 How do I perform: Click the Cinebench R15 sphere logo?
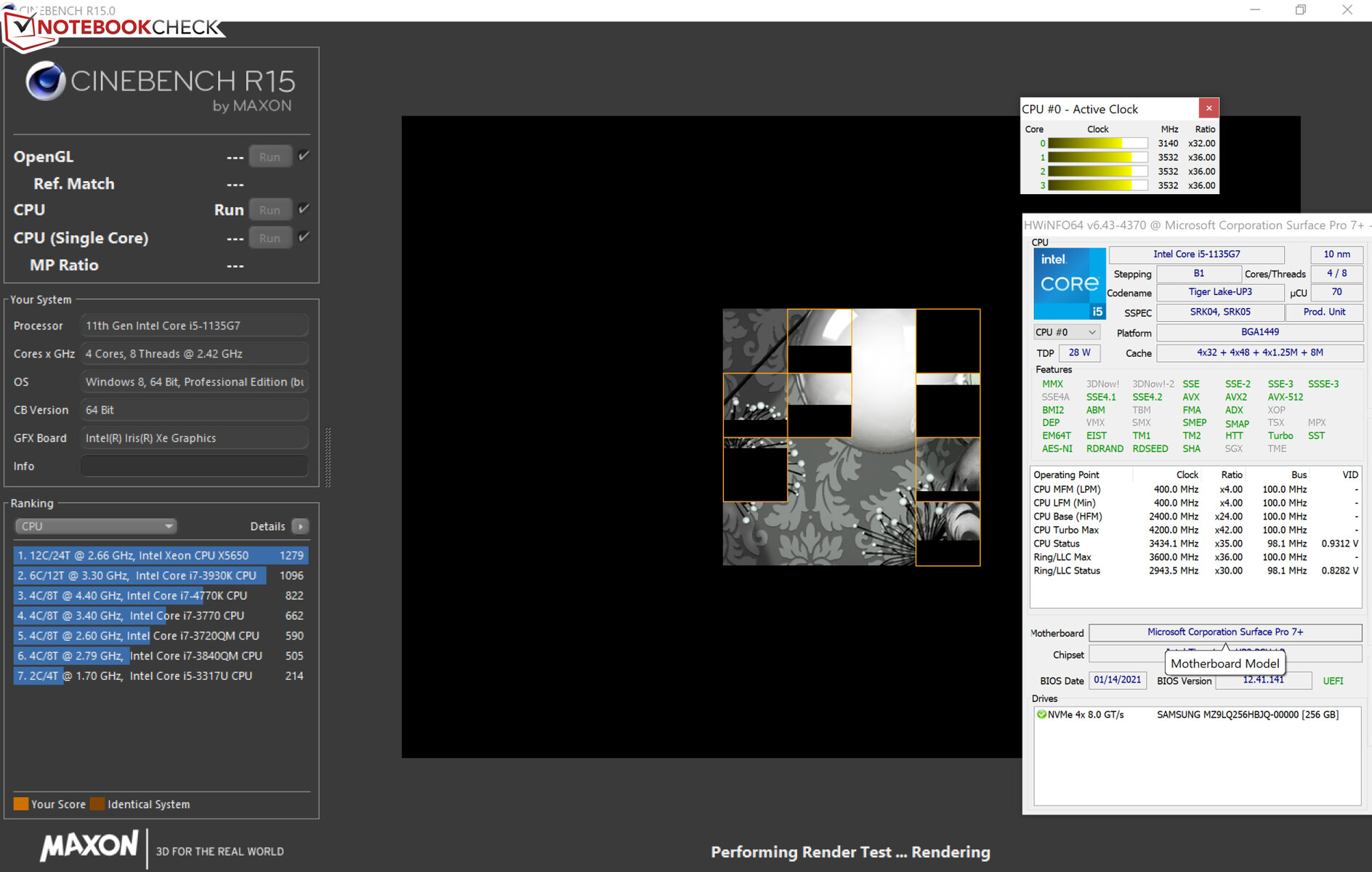[45, 81]
